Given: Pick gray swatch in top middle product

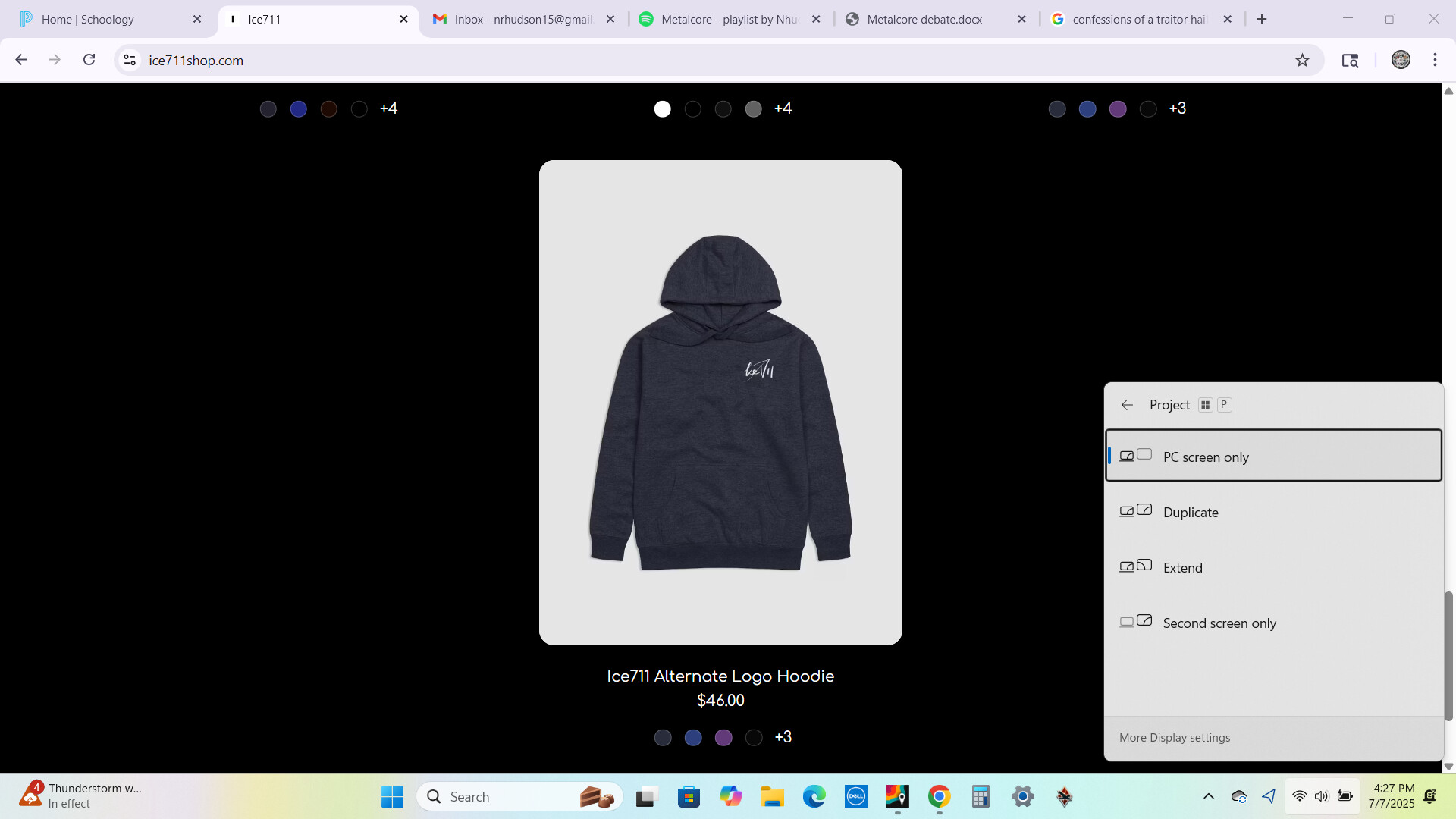Looking at the screenshot, I should (754, 108).
